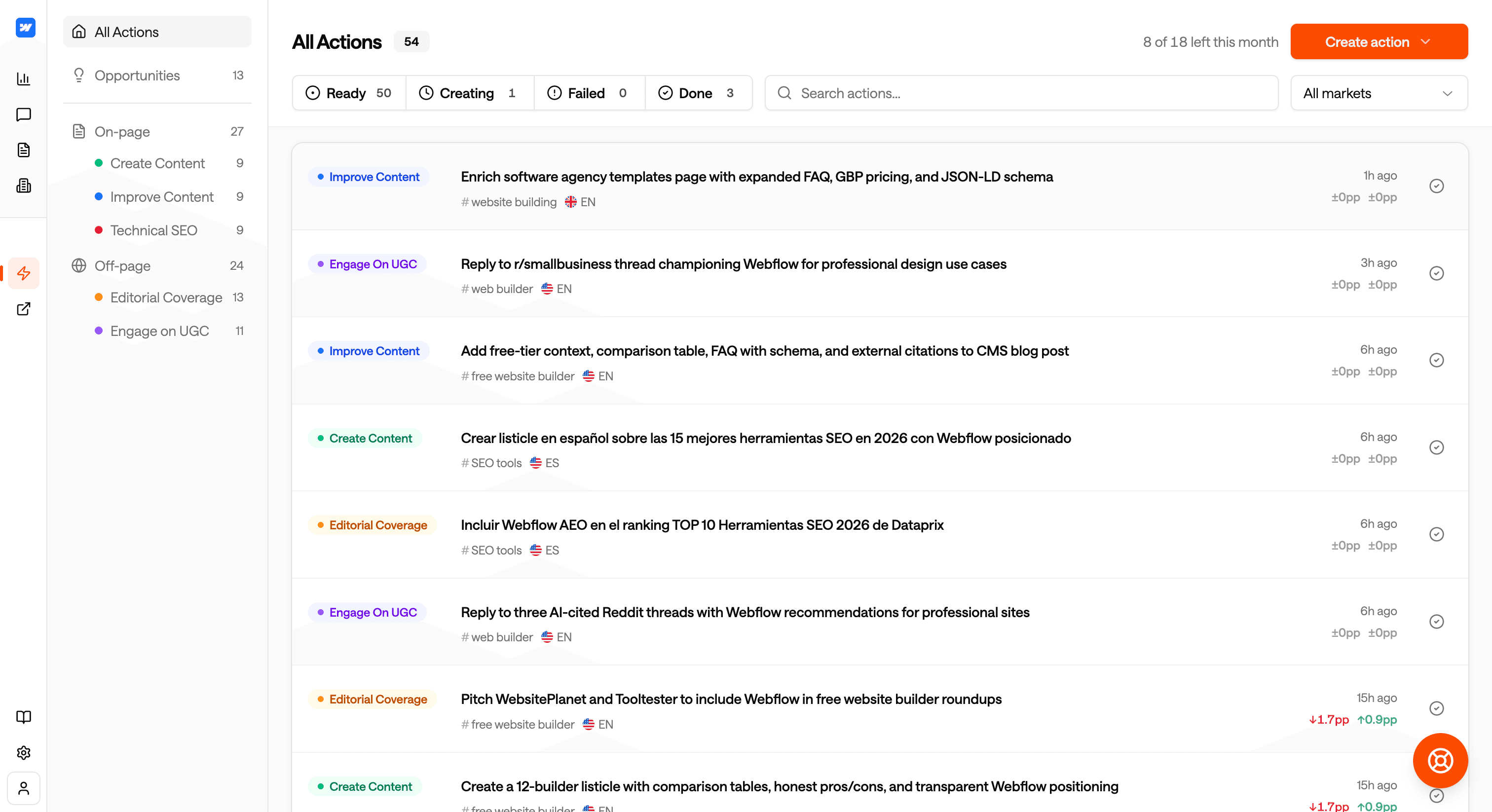Open Add free-tier context comparison table action
Screen dimensions: 1492x812
(x=765, y=351)
